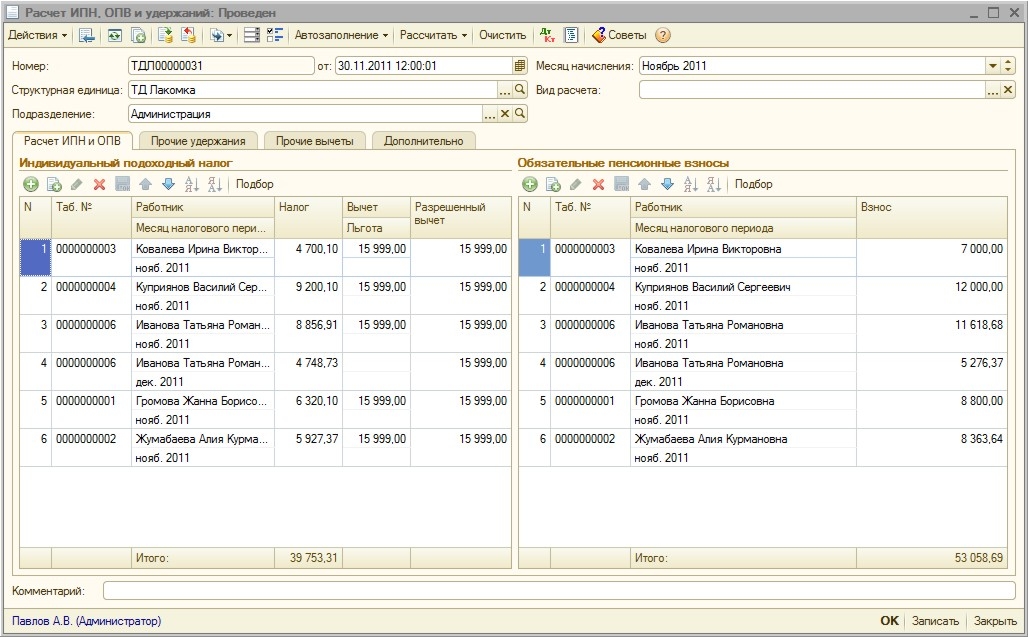Click the help question mark icon in toolbar

[x=662, y=35]
